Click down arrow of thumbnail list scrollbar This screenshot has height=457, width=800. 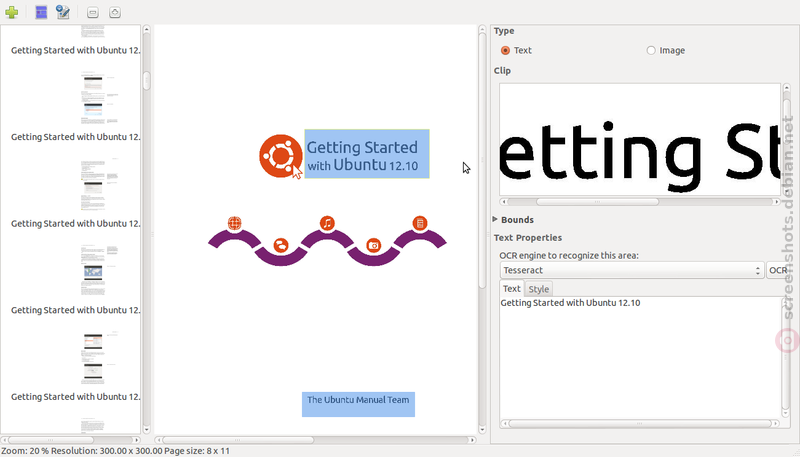tap(146, 429)
